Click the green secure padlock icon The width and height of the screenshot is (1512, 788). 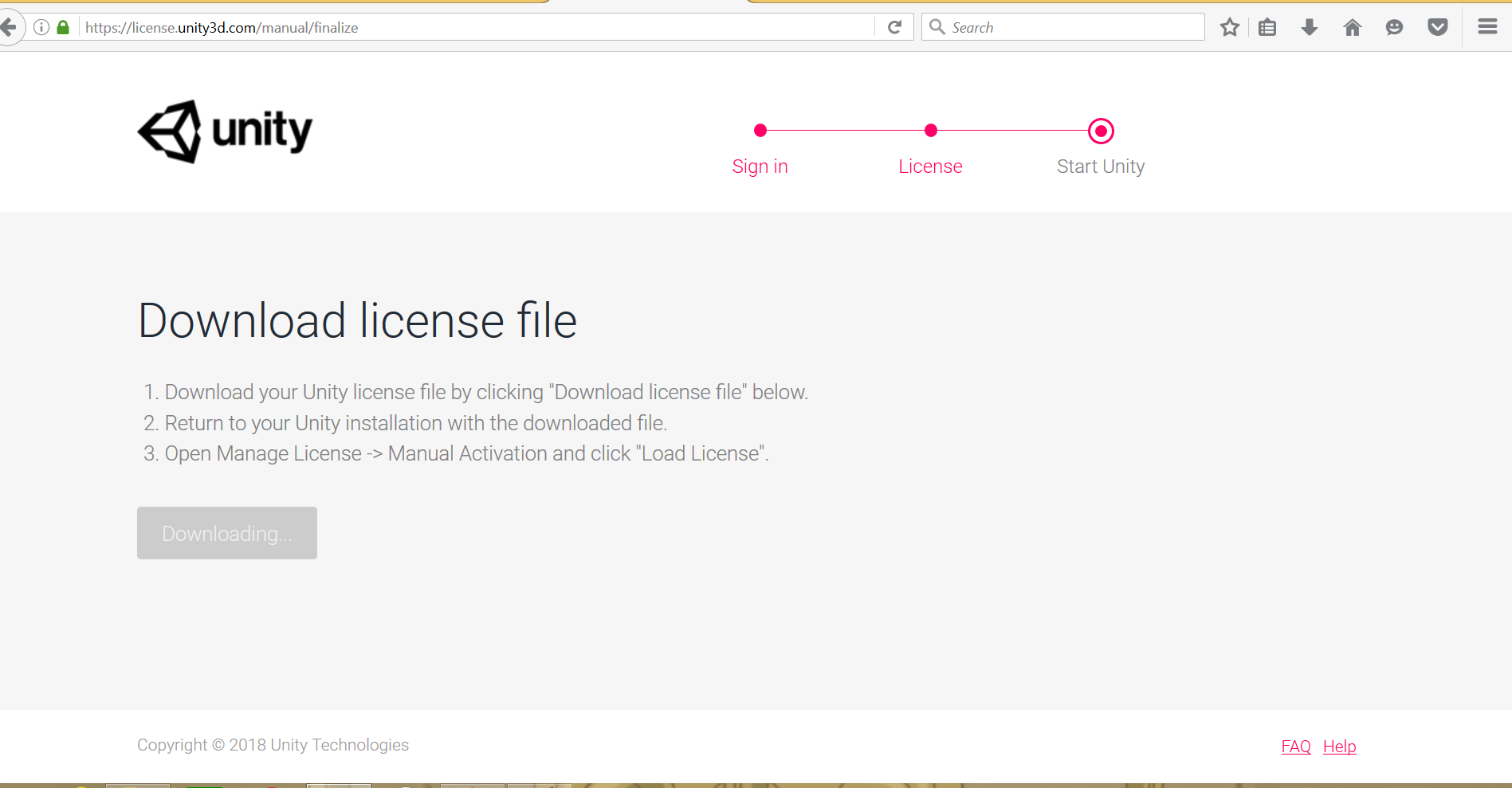pos(63,28)
